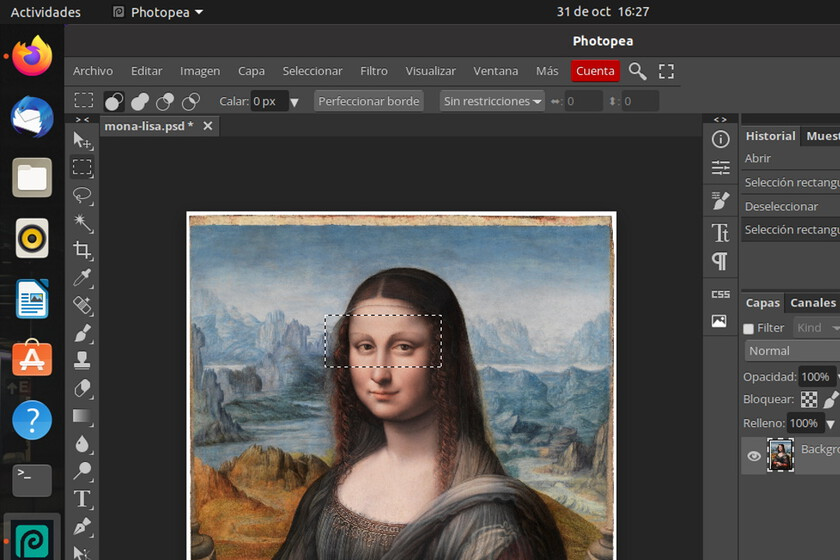The image size is (840, 560).
Task: Pick the Eyedropper tool
Action: click(83, 278)
